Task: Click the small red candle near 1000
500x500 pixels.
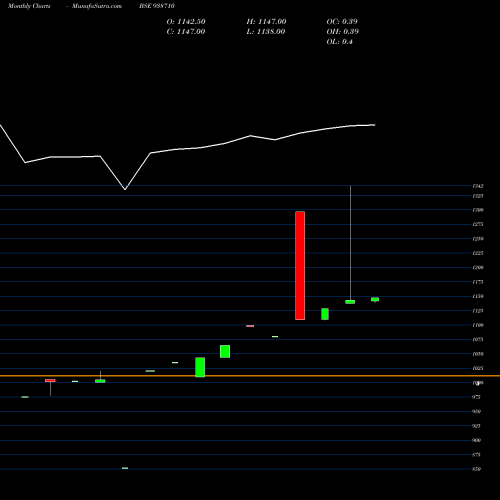Action: [x=50, y=381]
